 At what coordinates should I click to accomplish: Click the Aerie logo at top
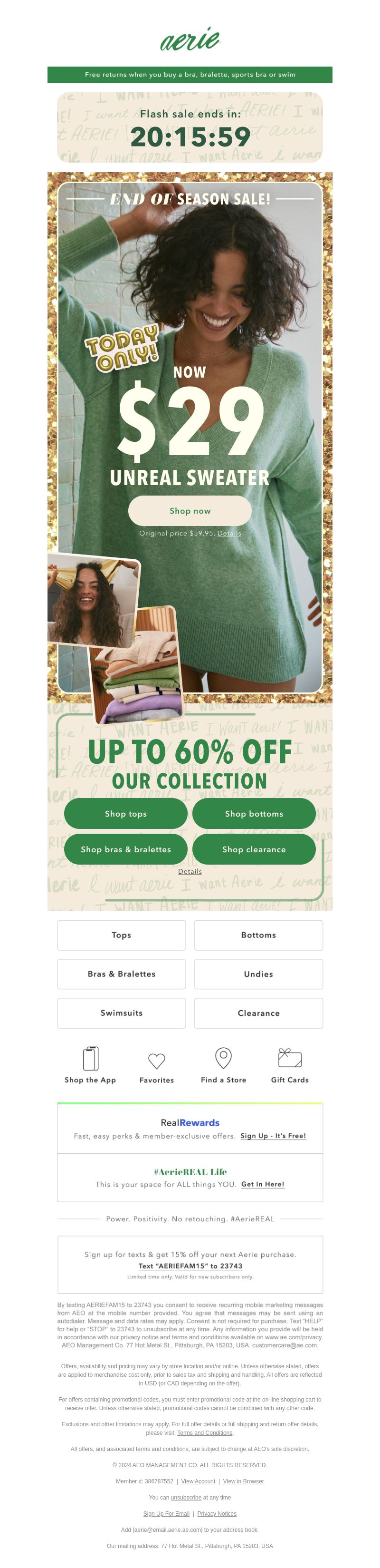(190, 39)
